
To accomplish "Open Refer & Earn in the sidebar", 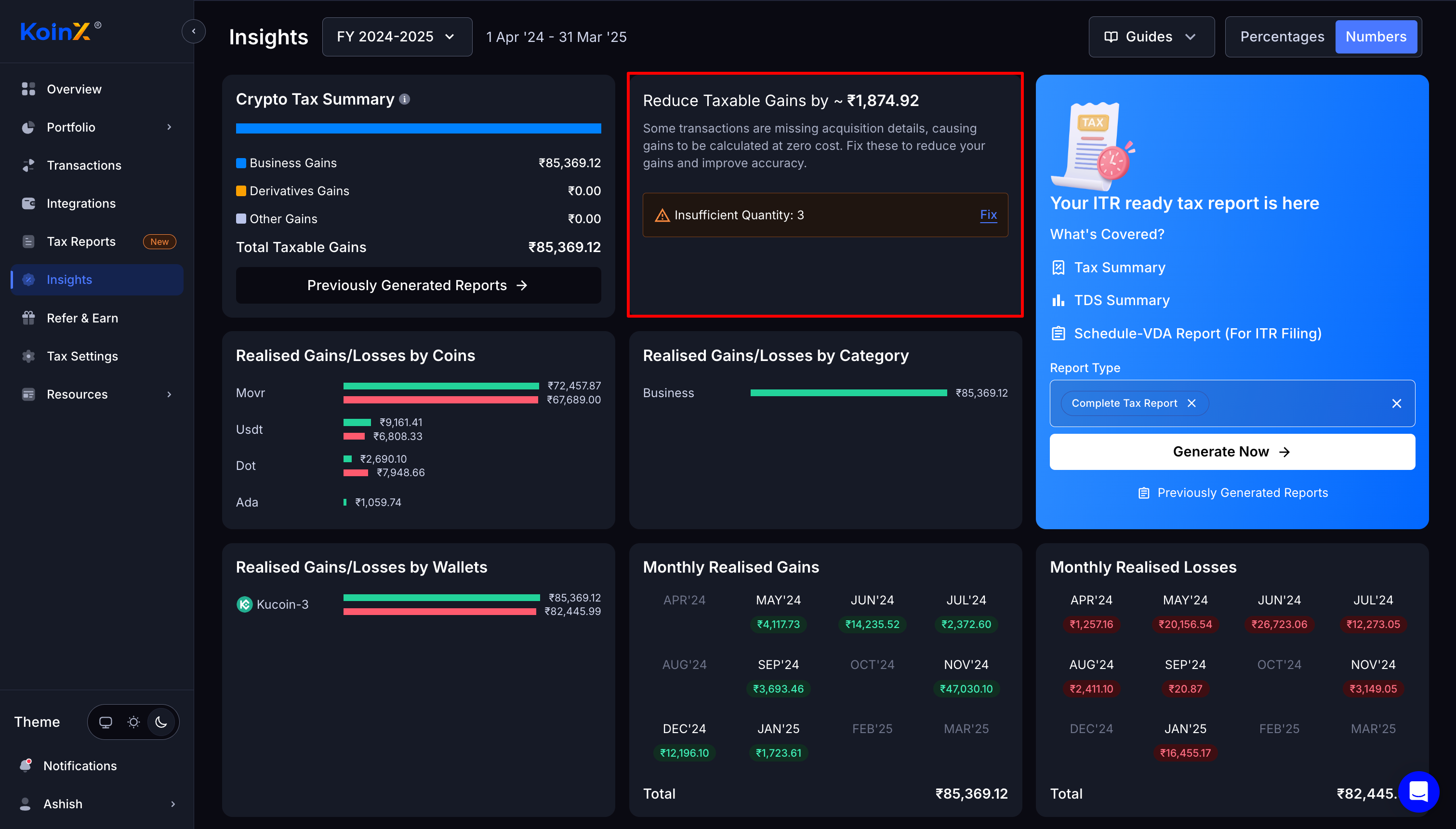I will tap(97, 318).
